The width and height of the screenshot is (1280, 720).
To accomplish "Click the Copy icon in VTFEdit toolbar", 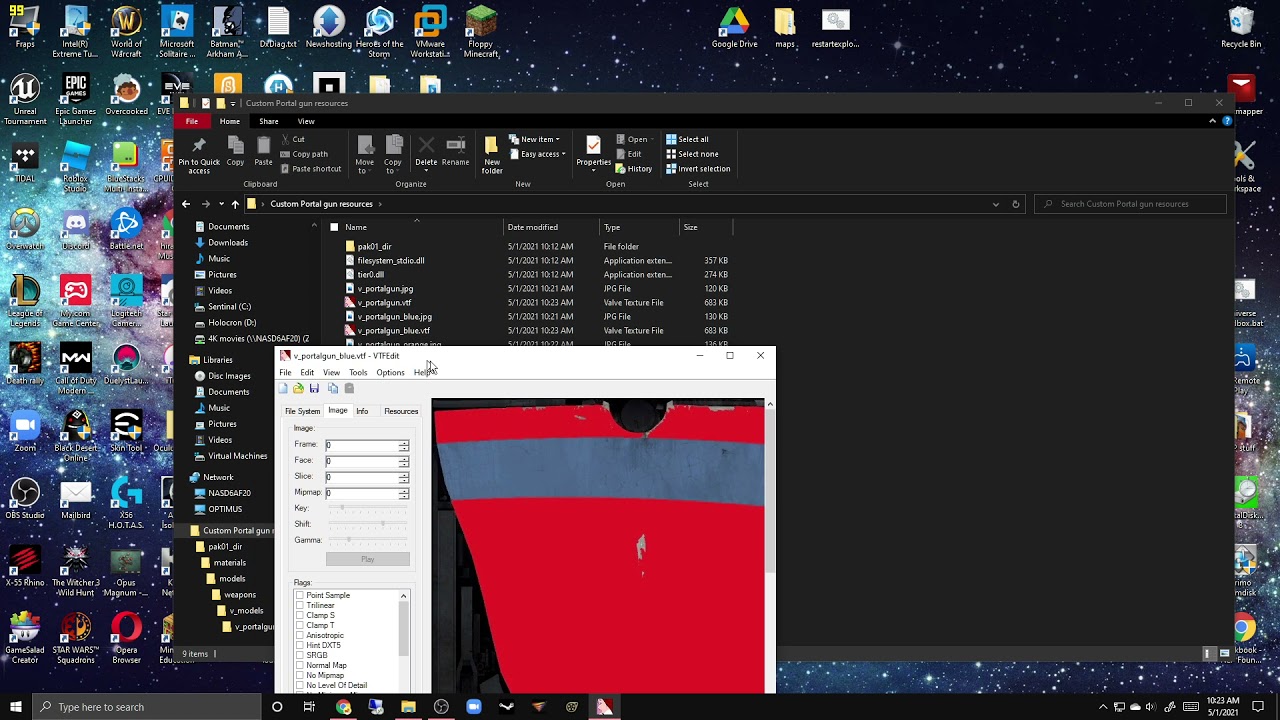I will (333, 388).
